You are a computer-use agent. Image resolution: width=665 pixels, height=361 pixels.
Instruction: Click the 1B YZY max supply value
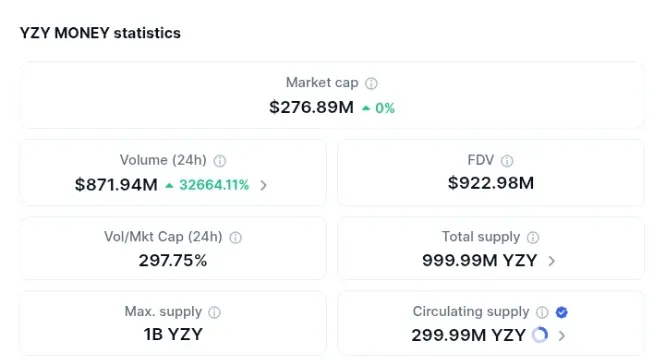(x=173, y=334)
